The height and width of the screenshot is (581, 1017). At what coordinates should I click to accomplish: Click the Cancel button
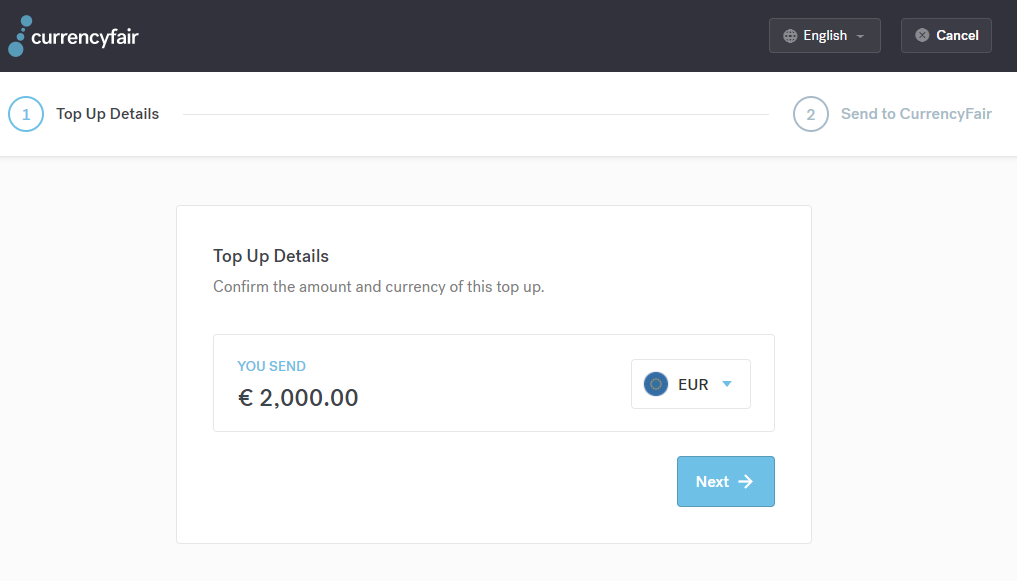click(946, 36)
